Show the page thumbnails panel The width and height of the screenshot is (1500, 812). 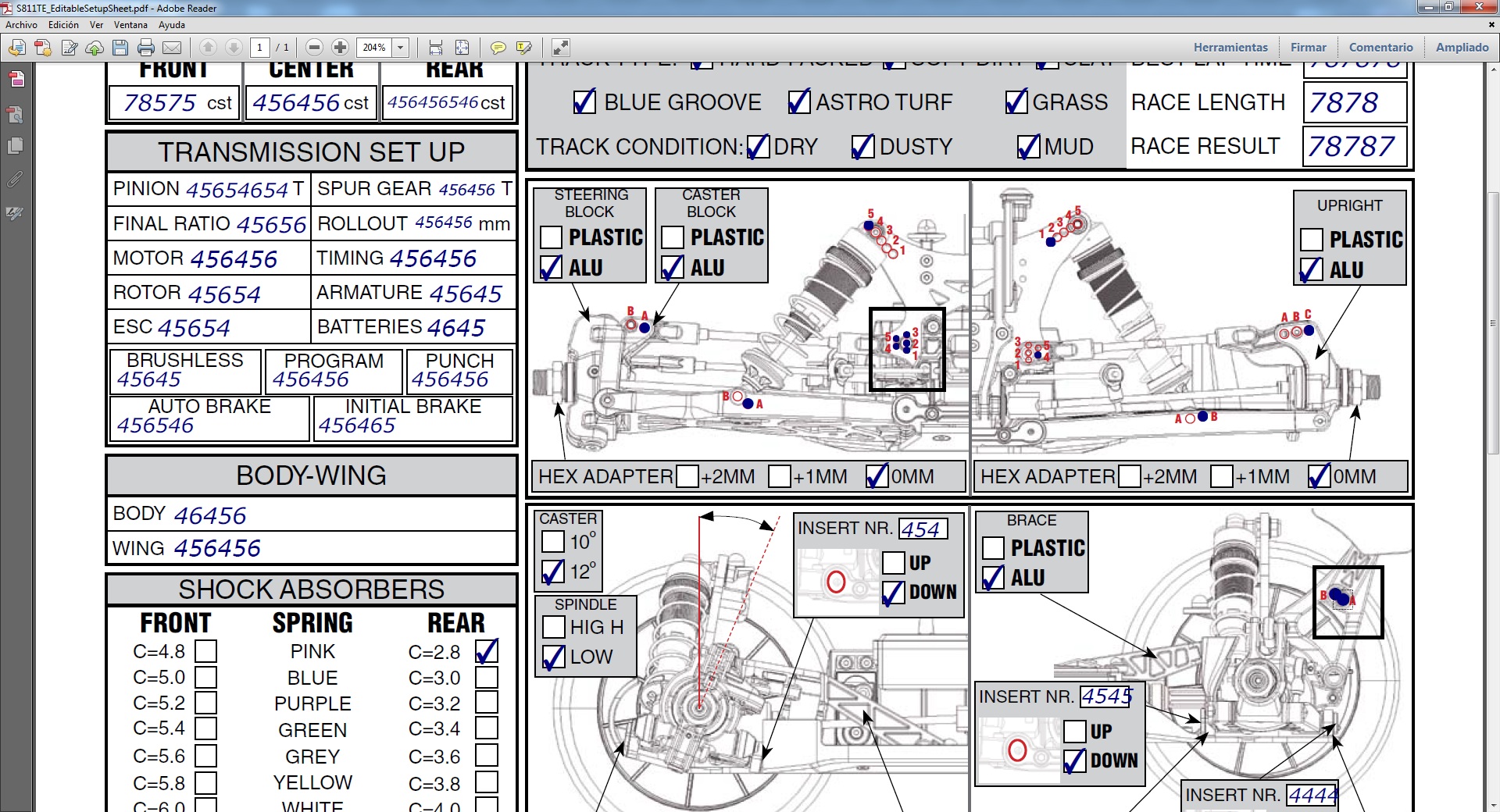coord(16,146)
